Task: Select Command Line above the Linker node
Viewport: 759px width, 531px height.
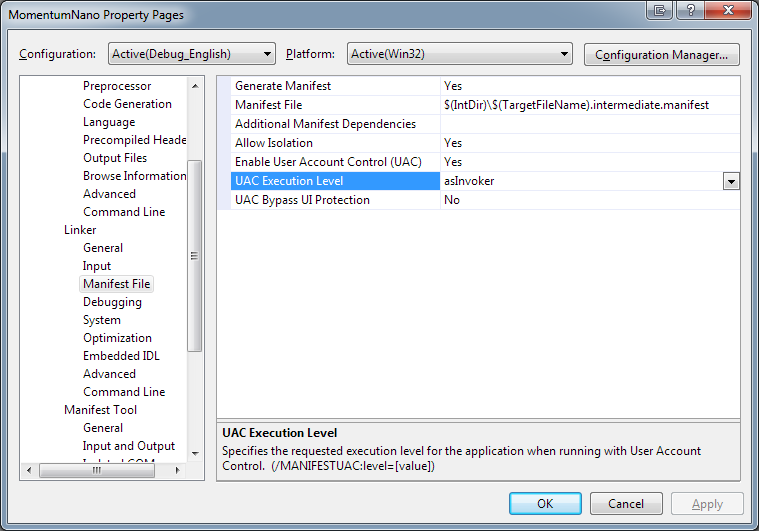Action: (124, 212)
